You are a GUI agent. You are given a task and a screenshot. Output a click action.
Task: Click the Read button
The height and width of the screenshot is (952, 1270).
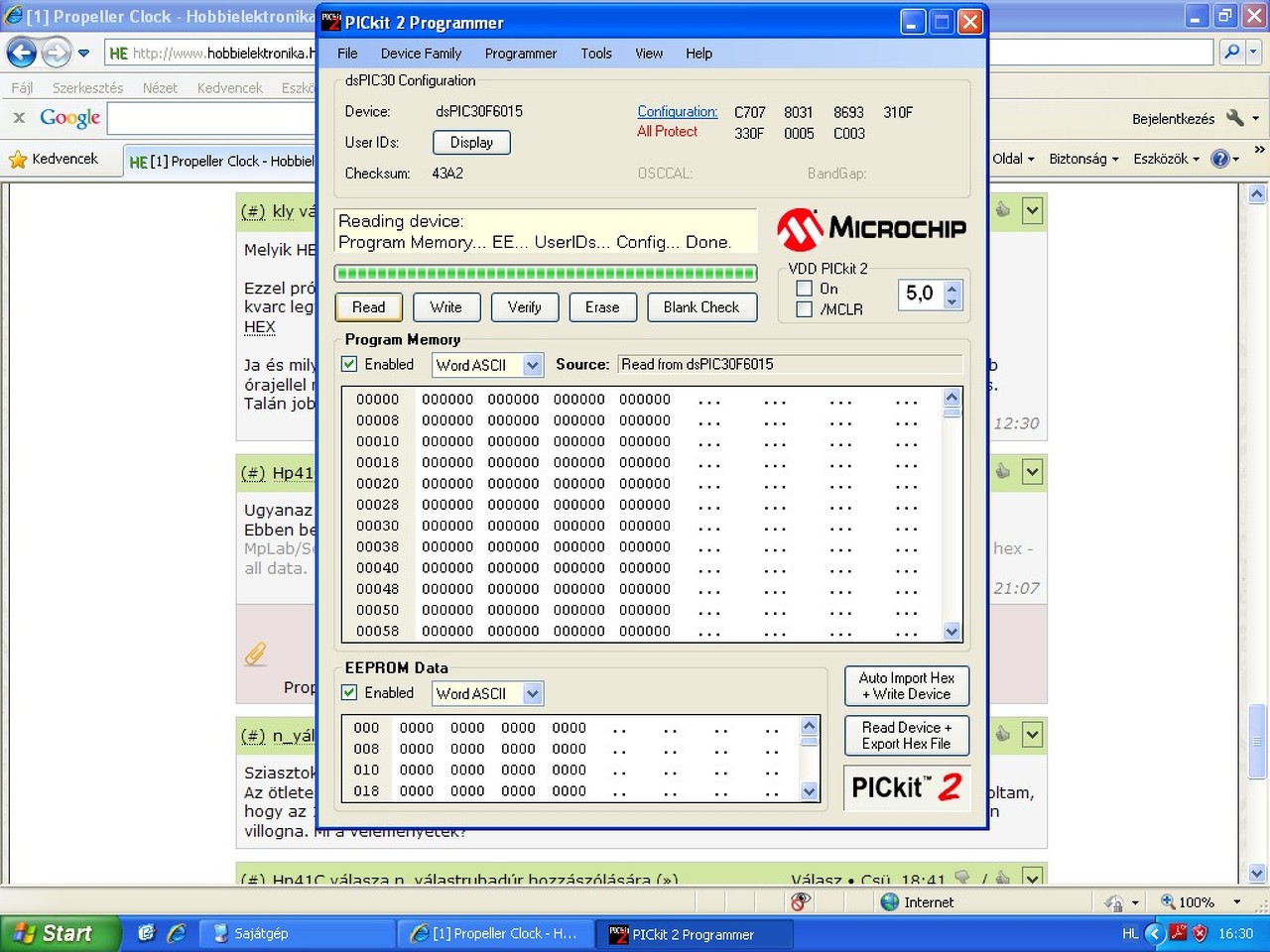(x=368, y=307)
